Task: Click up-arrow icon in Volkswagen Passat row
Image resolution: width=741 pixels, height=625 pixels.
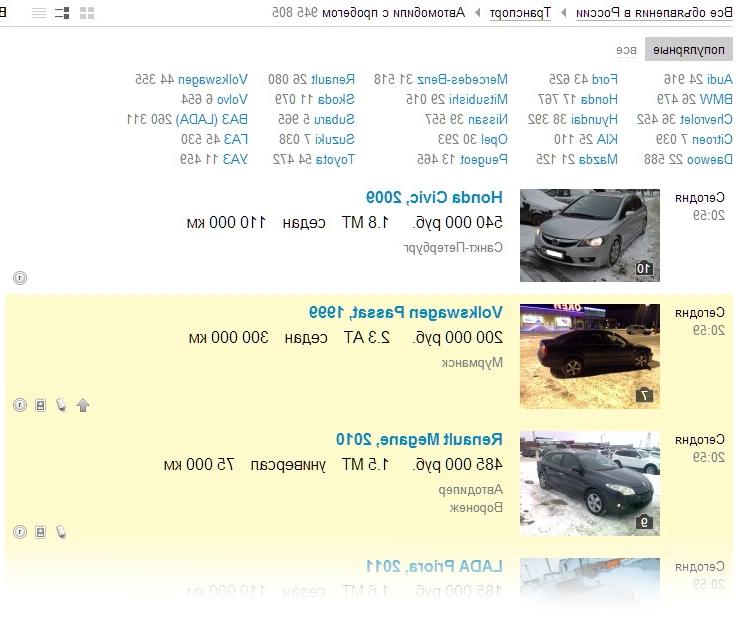Action: click(x=83, y=405)
